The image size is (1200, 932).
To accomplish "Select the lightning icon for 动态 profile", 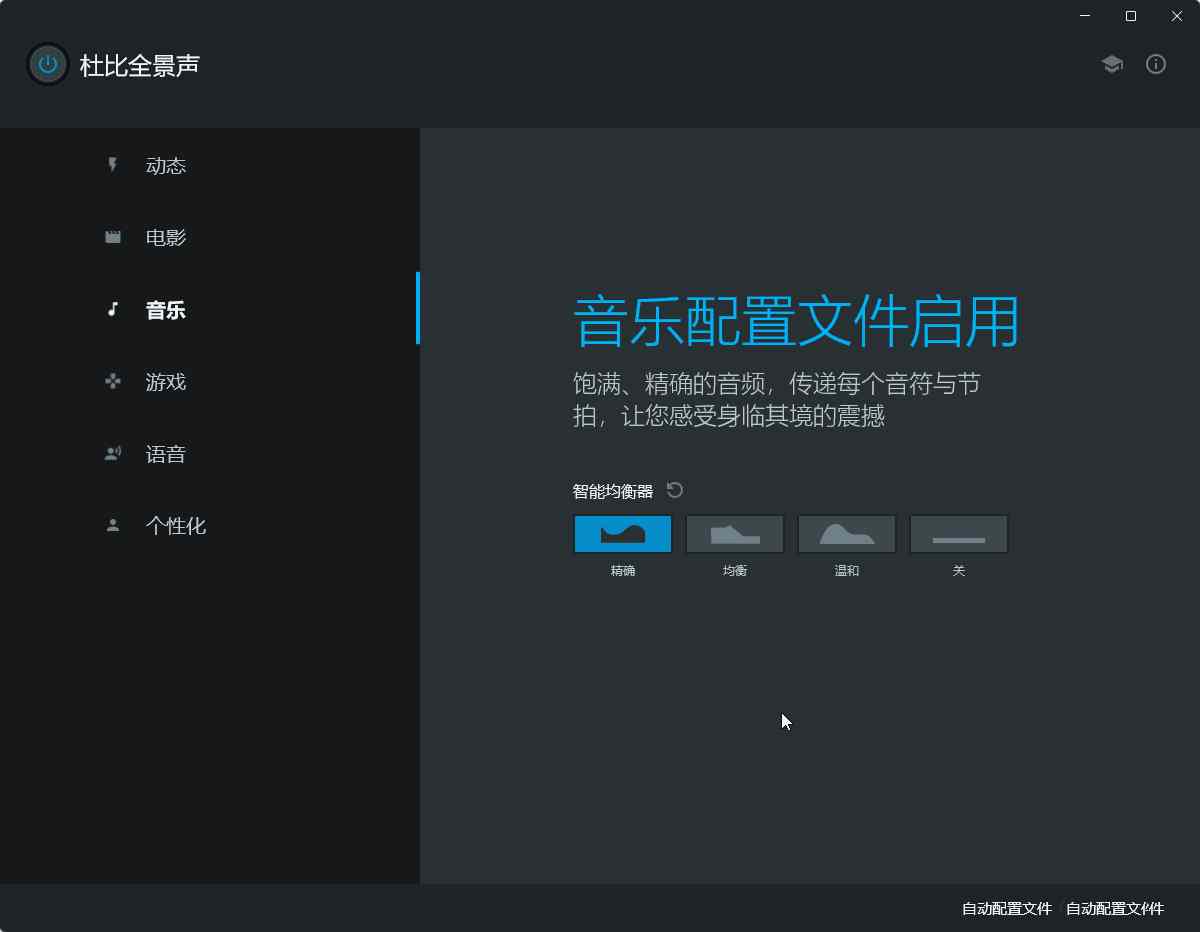I will (x=112, y=165).
